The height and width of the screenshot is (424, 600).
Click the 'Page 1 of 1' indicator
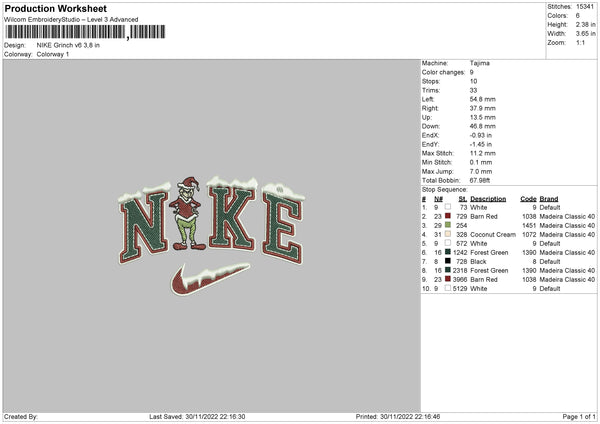pyautogui.click(x=579, y=416)
